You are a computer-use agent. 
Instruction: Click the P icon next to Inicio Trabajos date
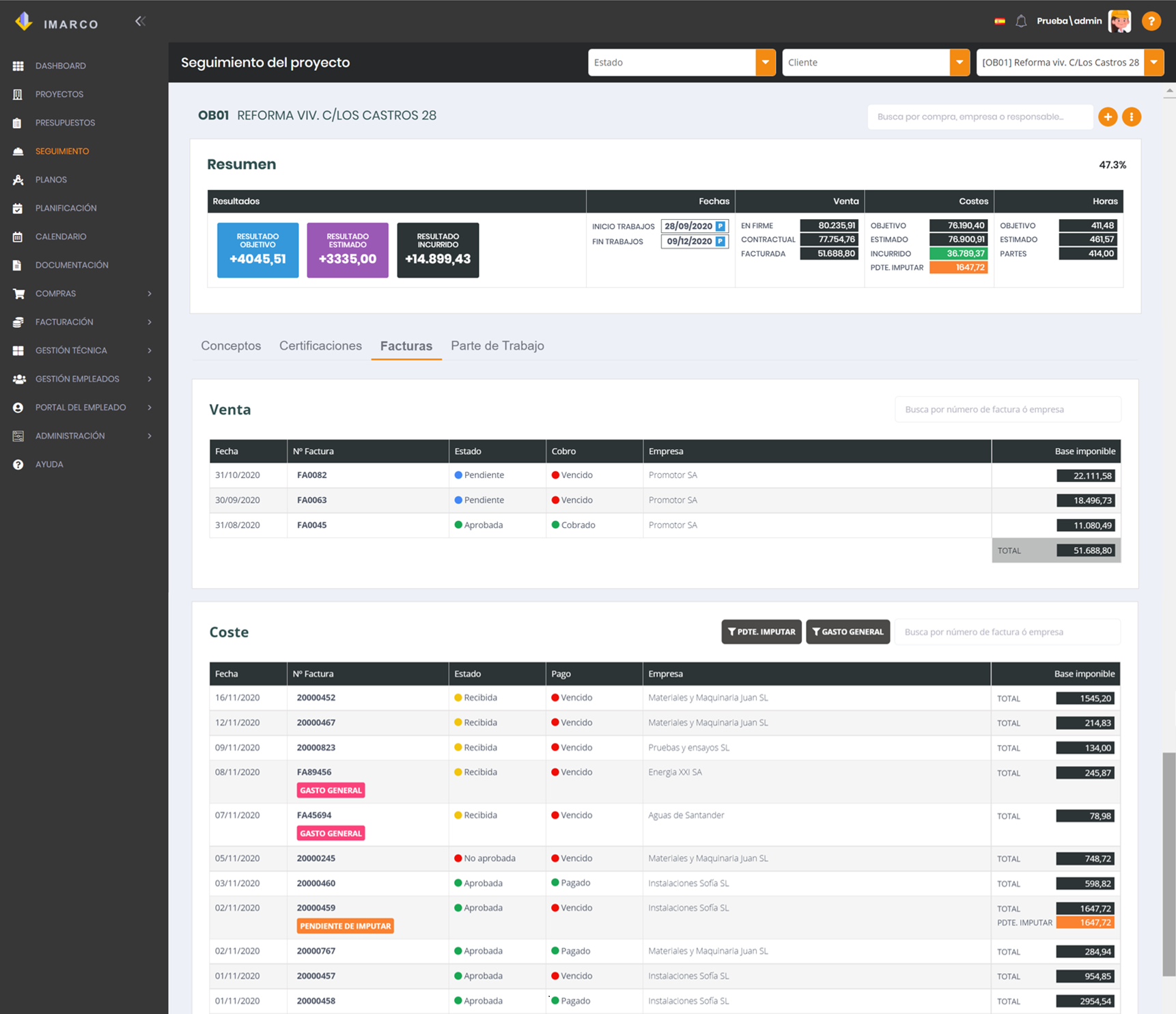click(720, 226)
